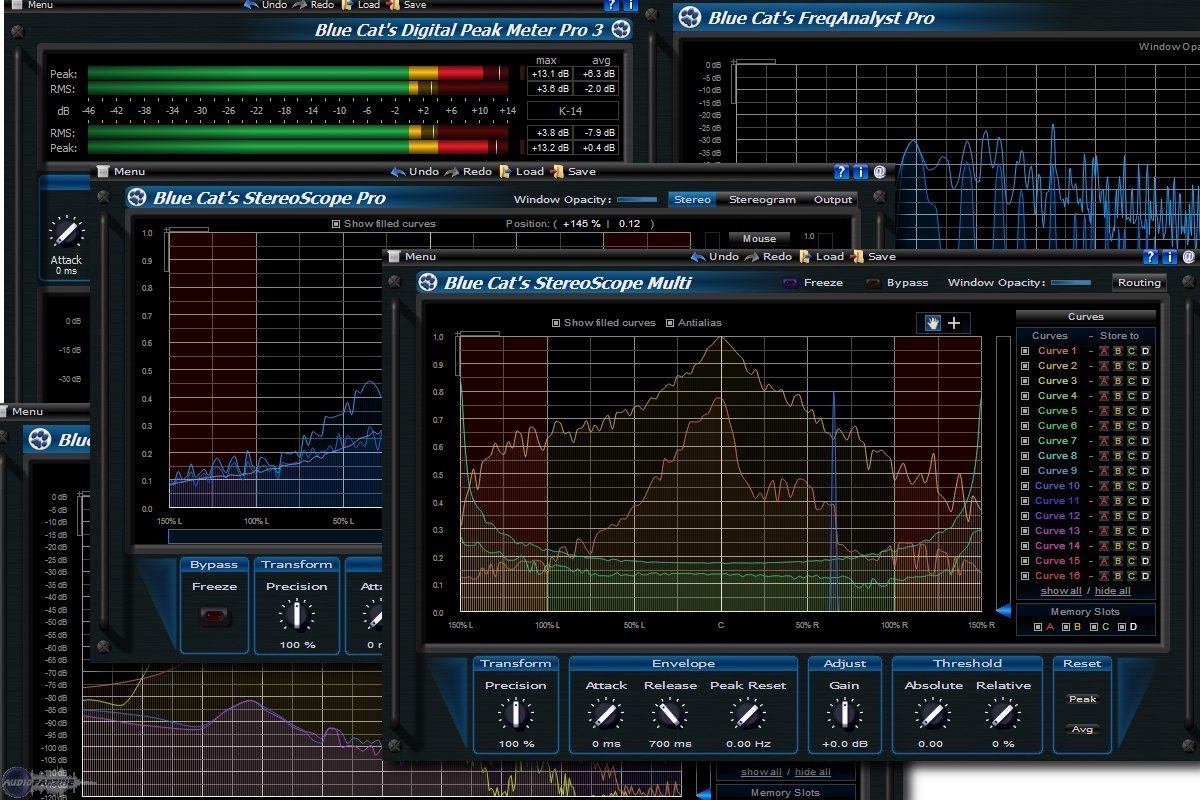Open info icon in StereoScope Multi window
Image resolution: width=1200 pixels, height=800 pixels.
click(x=1169, y=257)
